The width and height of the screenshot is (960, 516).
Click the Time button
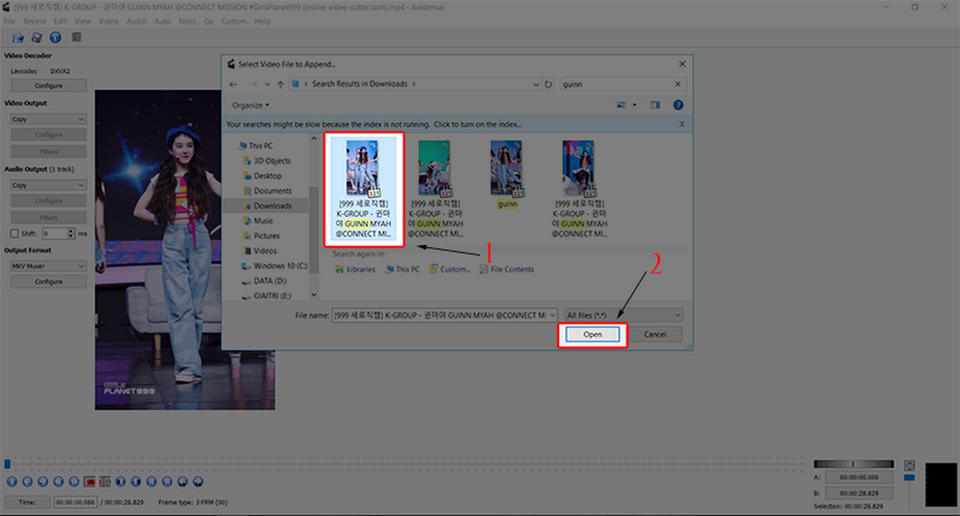click(27, 502)
